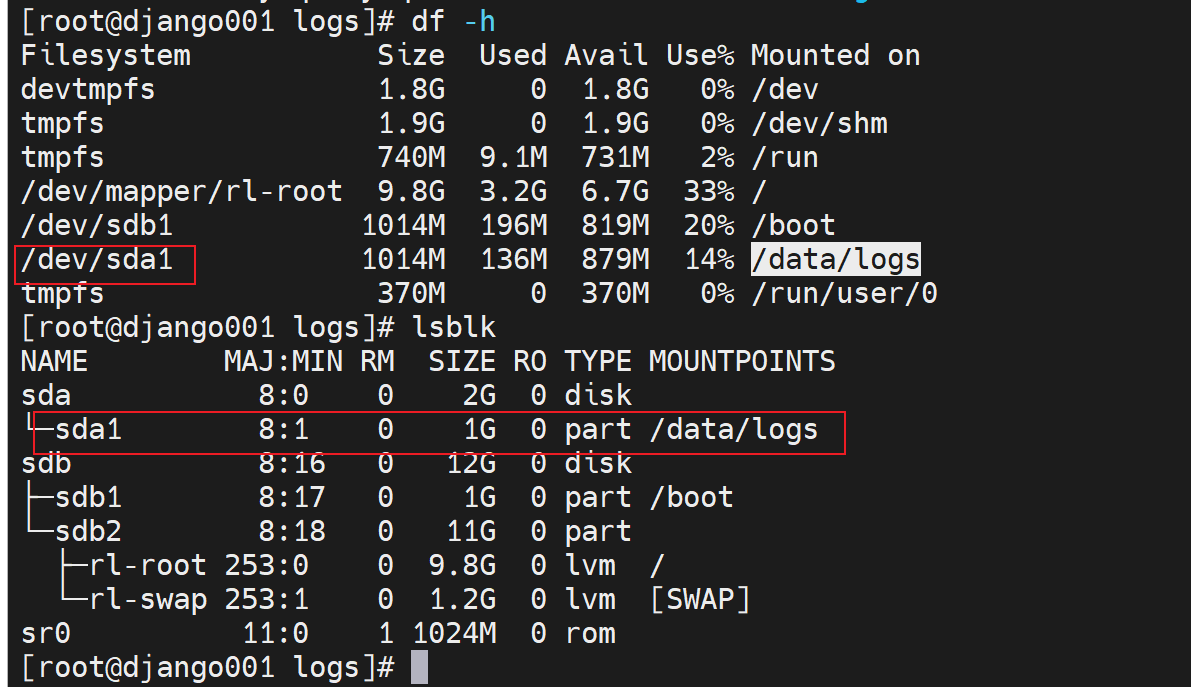Click the MOUNTPOINTS column header

coord(742,361)
